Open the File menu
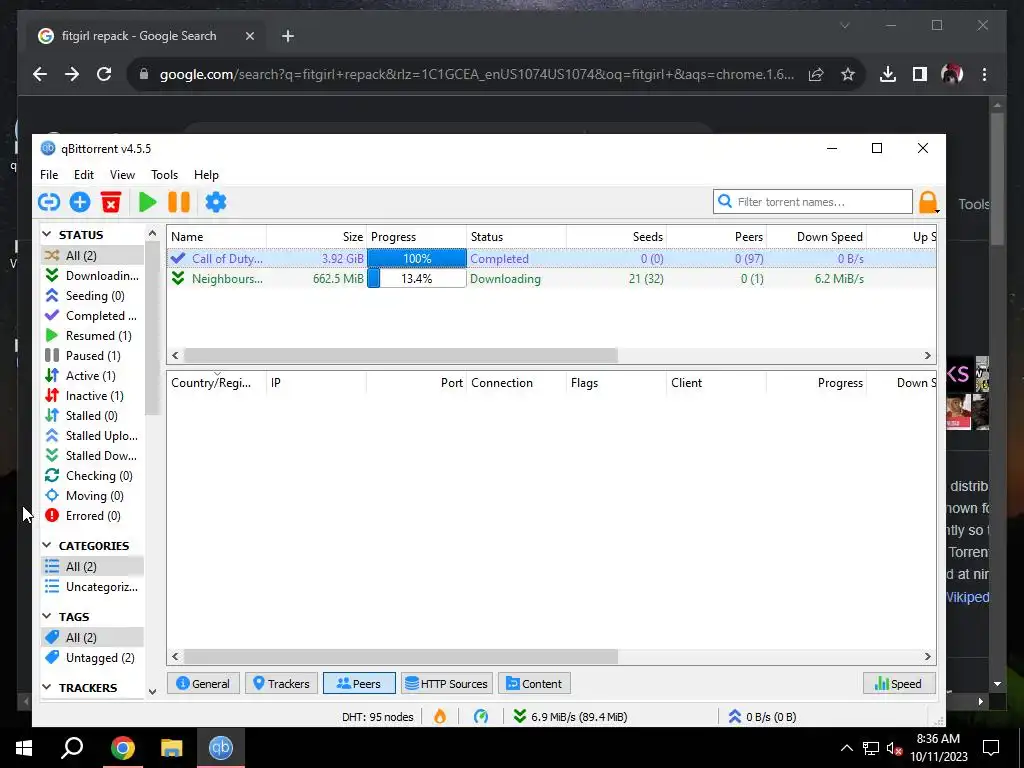Image resolution: width=1024 pixels, height=768 pixels. pyautogui.click(x=49, y=175)
